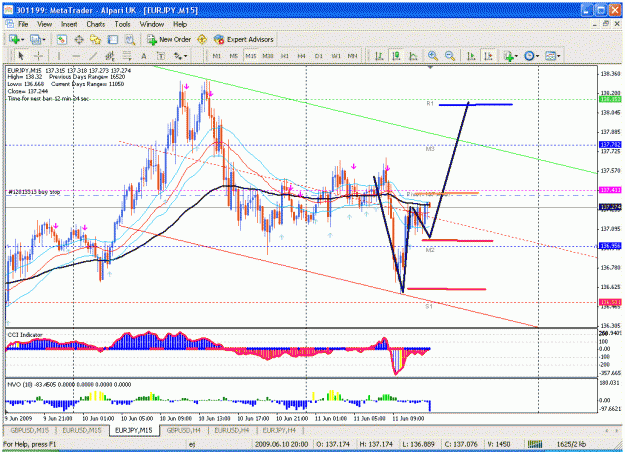Select the Equidistant Channel tool
This screenshot has height=452, width=625.
pos(110,56)
